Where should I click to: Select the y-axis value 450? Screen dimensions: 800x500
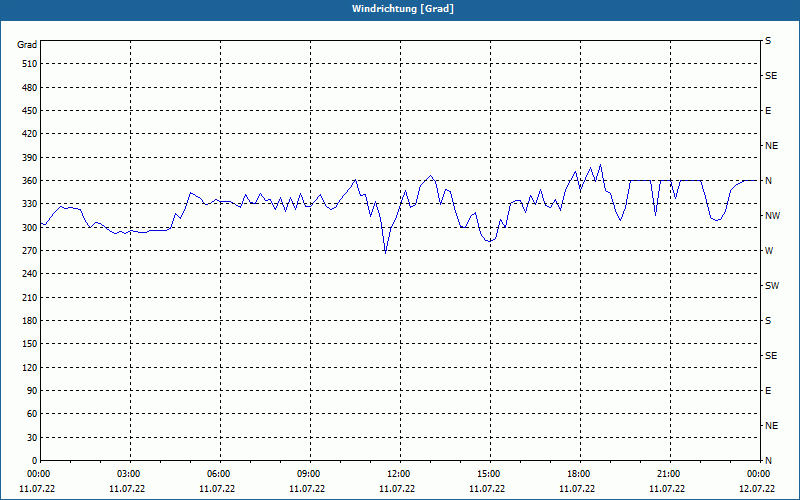(30, 111)
